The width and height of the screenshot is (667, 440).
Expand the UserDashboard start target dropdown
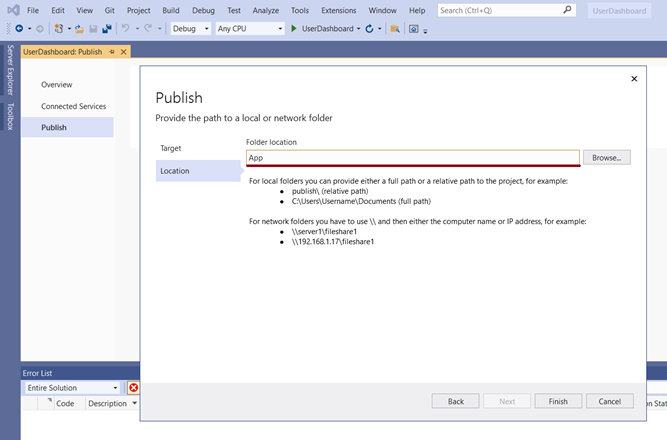[358, 29]
